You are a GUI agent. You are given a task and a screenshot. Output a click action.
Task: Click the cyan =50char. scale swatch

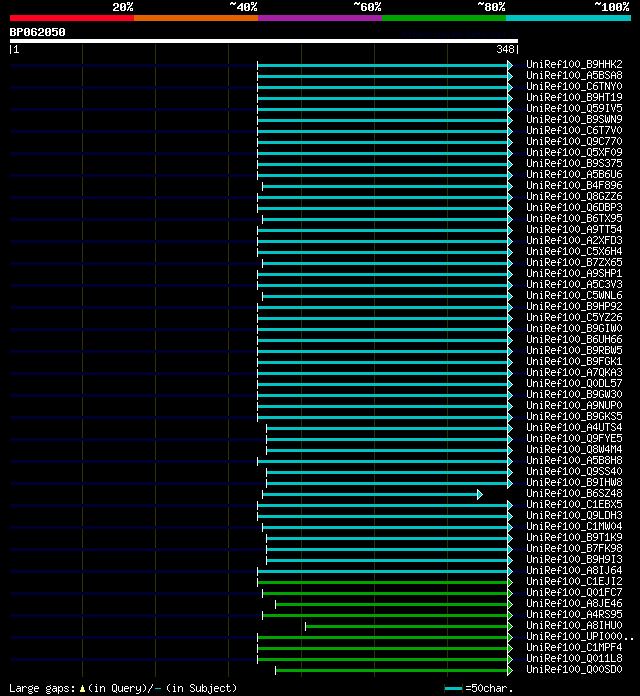(454, 688)
